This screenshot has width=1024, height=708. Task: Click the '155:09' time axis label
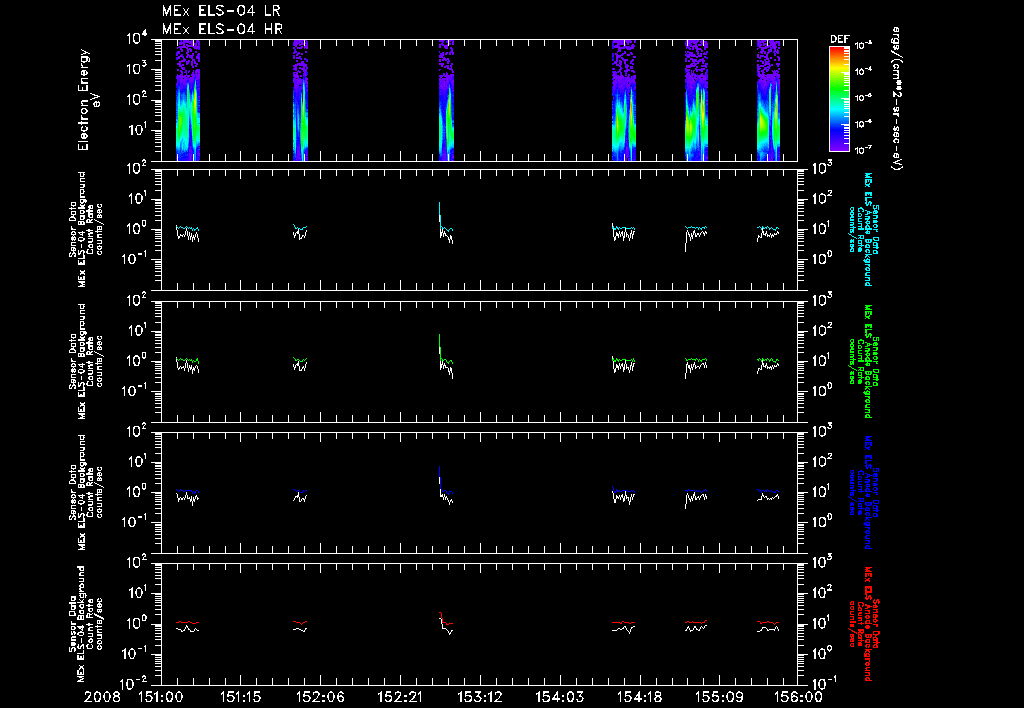[718, 697]
